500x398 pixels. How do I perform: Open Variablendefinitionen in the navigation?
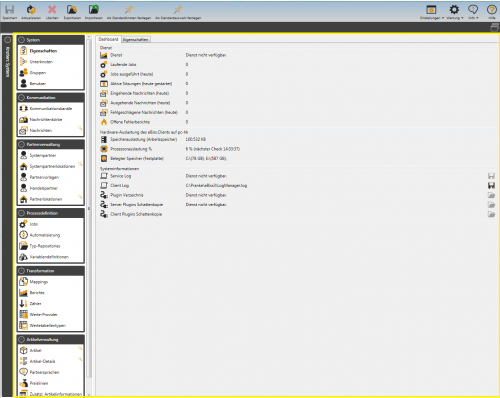click(49, 257)
